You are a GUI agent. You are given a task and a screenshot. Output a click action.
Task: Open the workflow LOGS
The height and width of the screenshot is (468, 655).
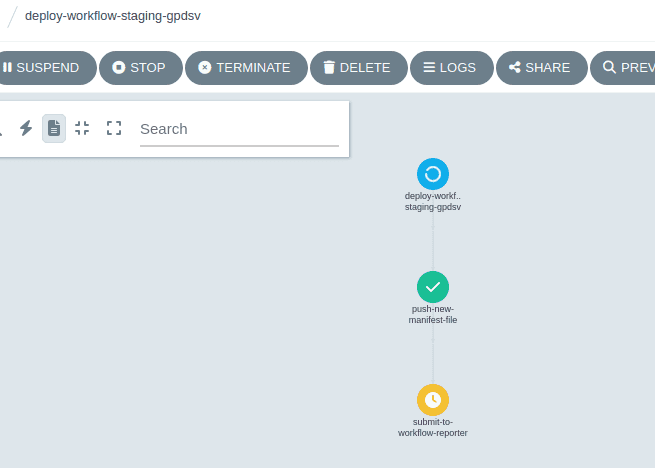click(451, 68)
